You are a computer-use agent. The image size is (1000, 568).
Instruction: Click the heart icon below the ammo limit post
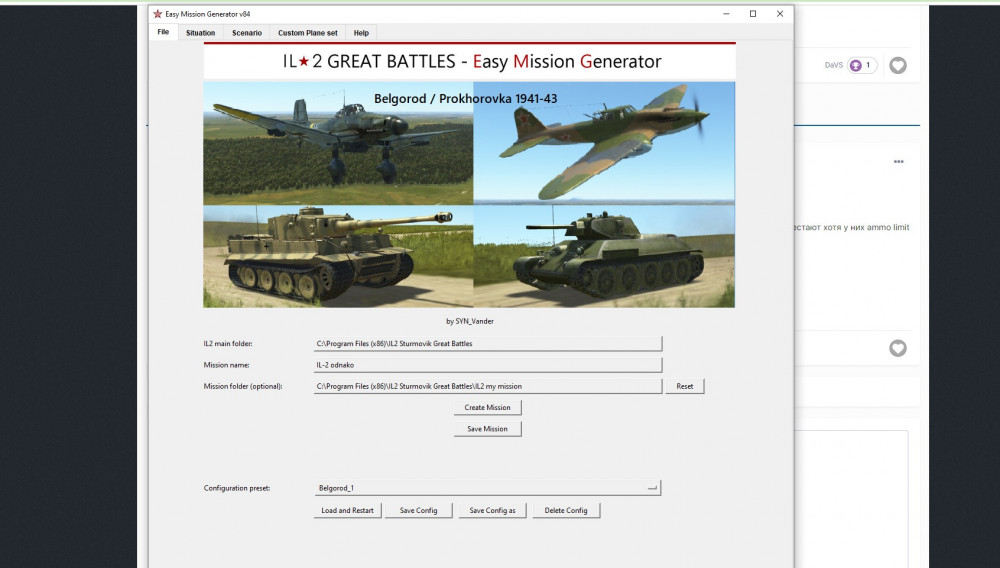coord(898,348)
